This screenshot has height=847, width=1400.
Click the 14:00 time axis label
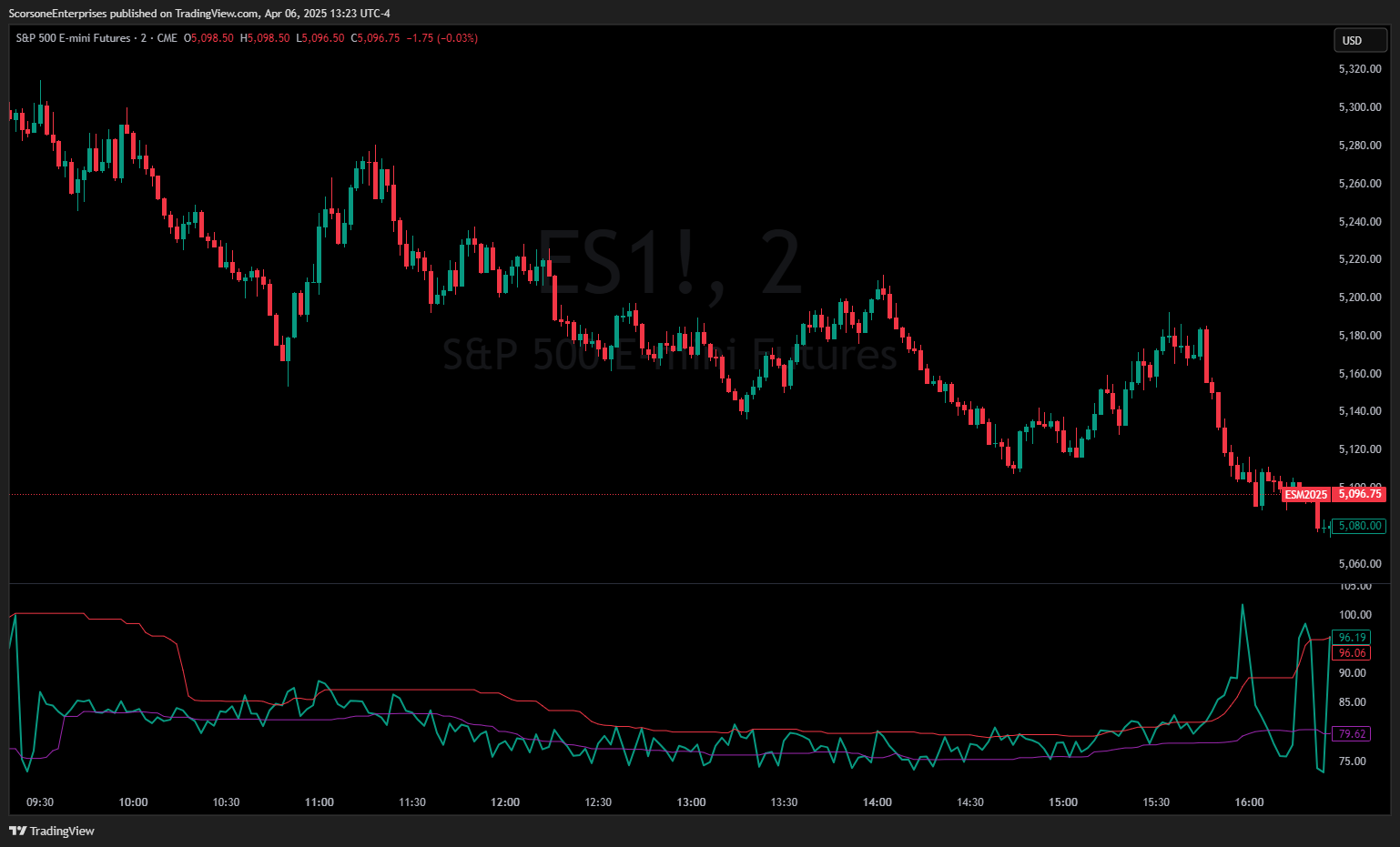pyautogui.click(x=878, y=802)
